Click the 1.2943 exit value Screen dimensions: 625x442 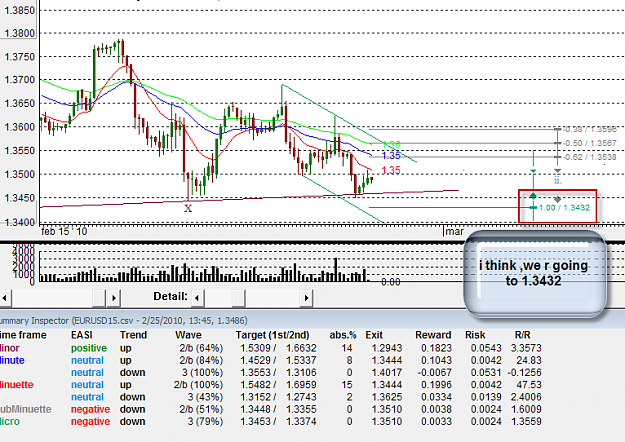click(x=386, y=348)
